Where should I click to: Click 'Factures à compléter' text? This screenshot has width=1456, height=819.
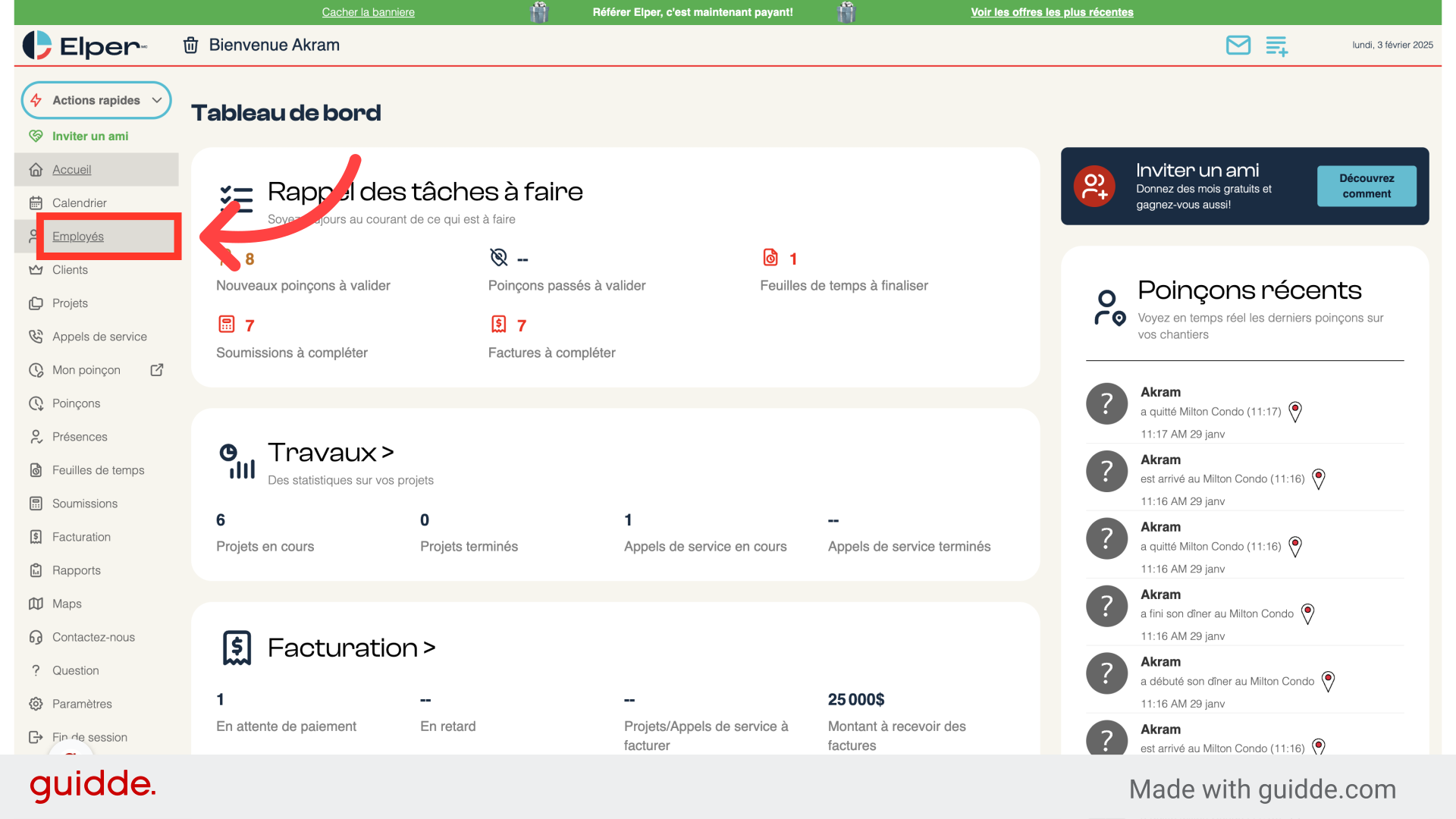click(551, 353)
